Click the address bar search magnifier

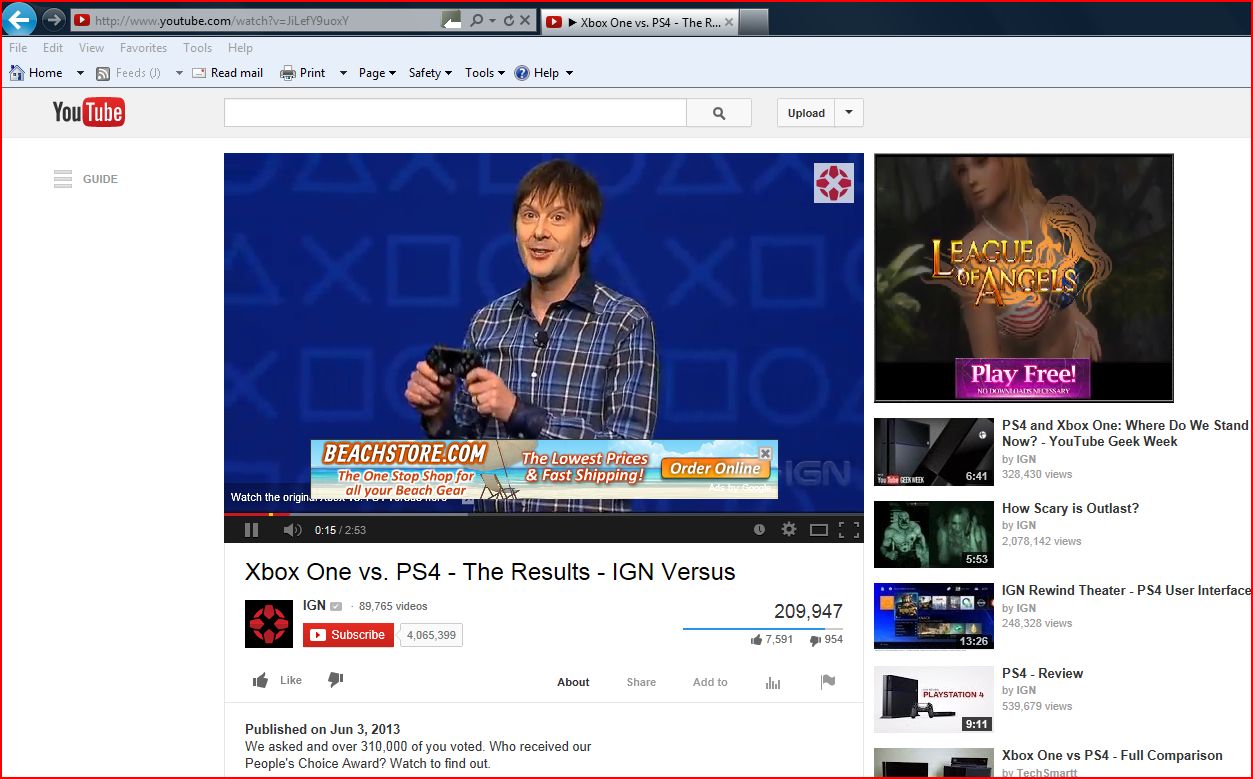(x=476, y=20)
